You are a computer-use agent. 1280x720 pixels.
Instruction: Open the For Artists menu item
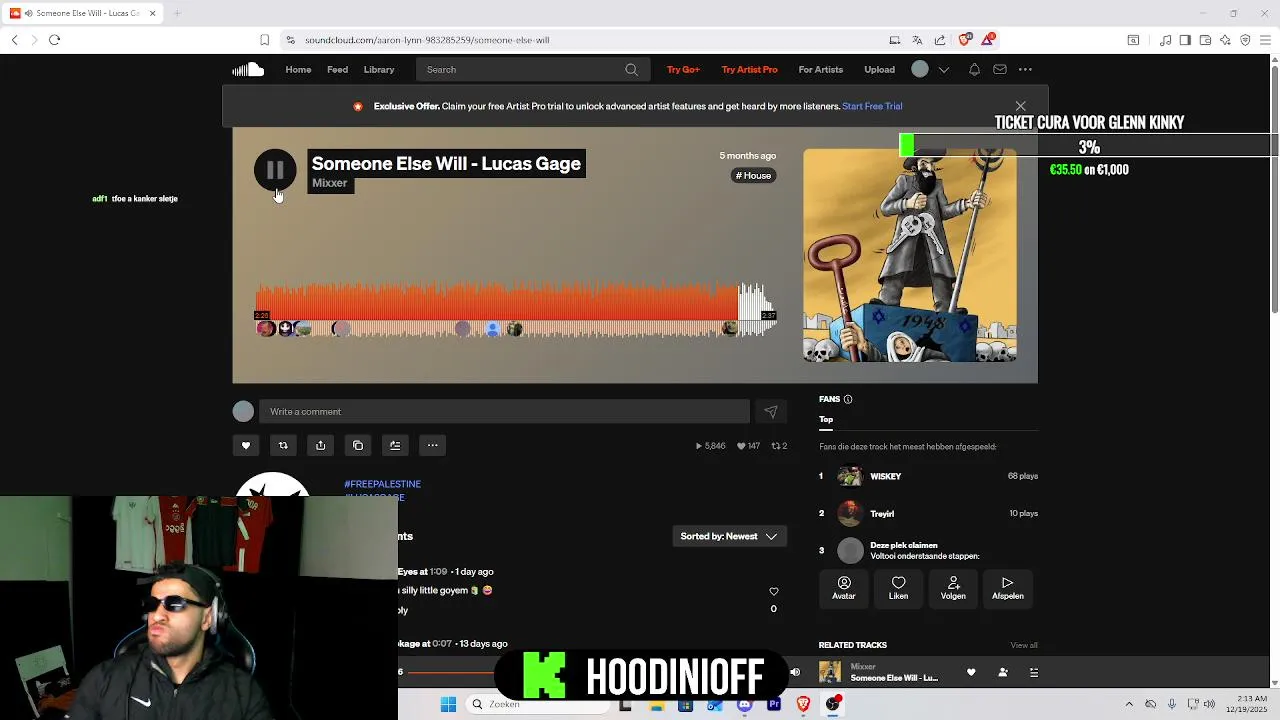click(x=820, y=69)
